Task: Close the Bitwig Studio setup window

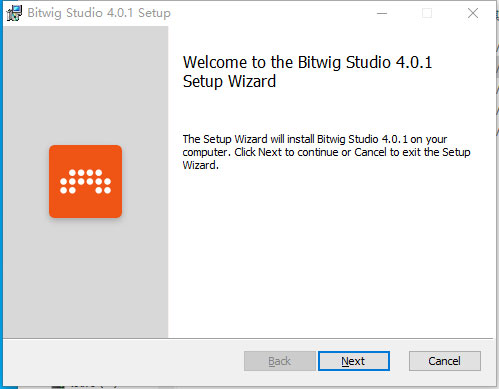Action: pyautogui.click(x=473, y=13)
